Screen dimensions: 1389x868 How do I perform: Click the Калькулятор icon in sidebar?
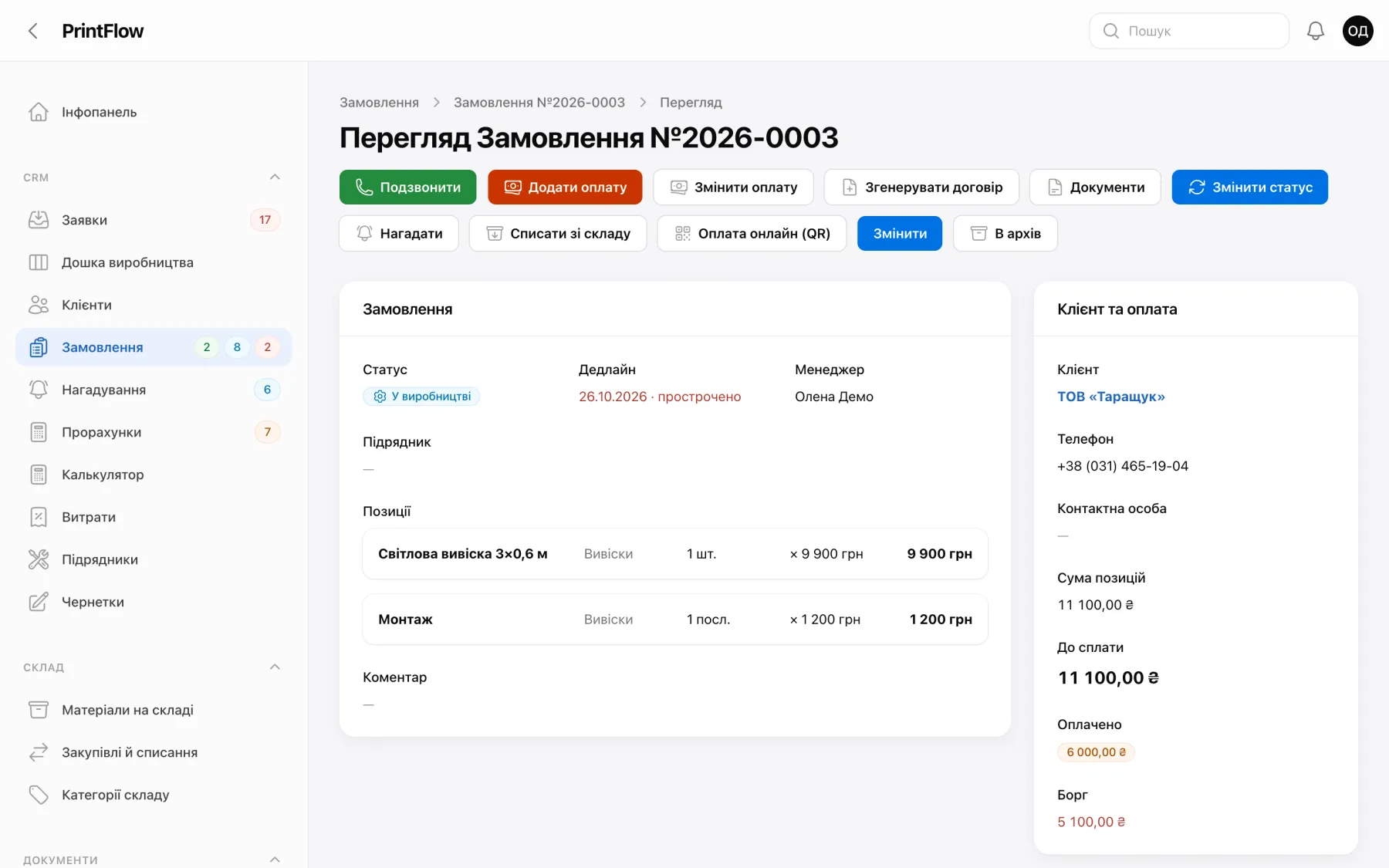(39, 475)
